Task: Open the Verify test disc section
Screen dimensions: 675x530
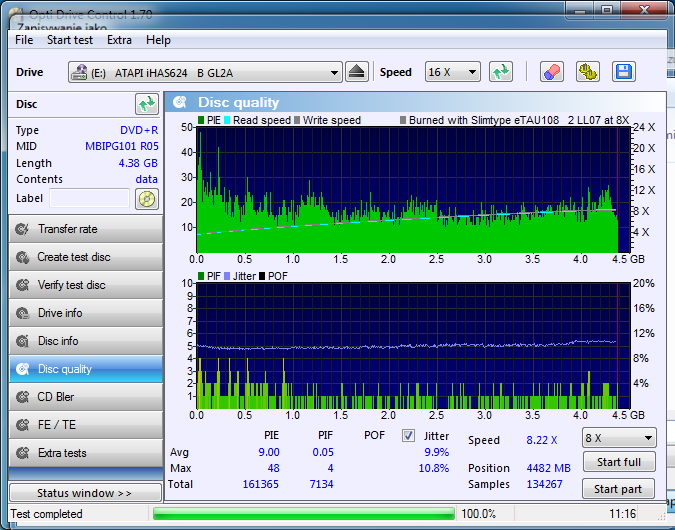Action: point(86,285)
